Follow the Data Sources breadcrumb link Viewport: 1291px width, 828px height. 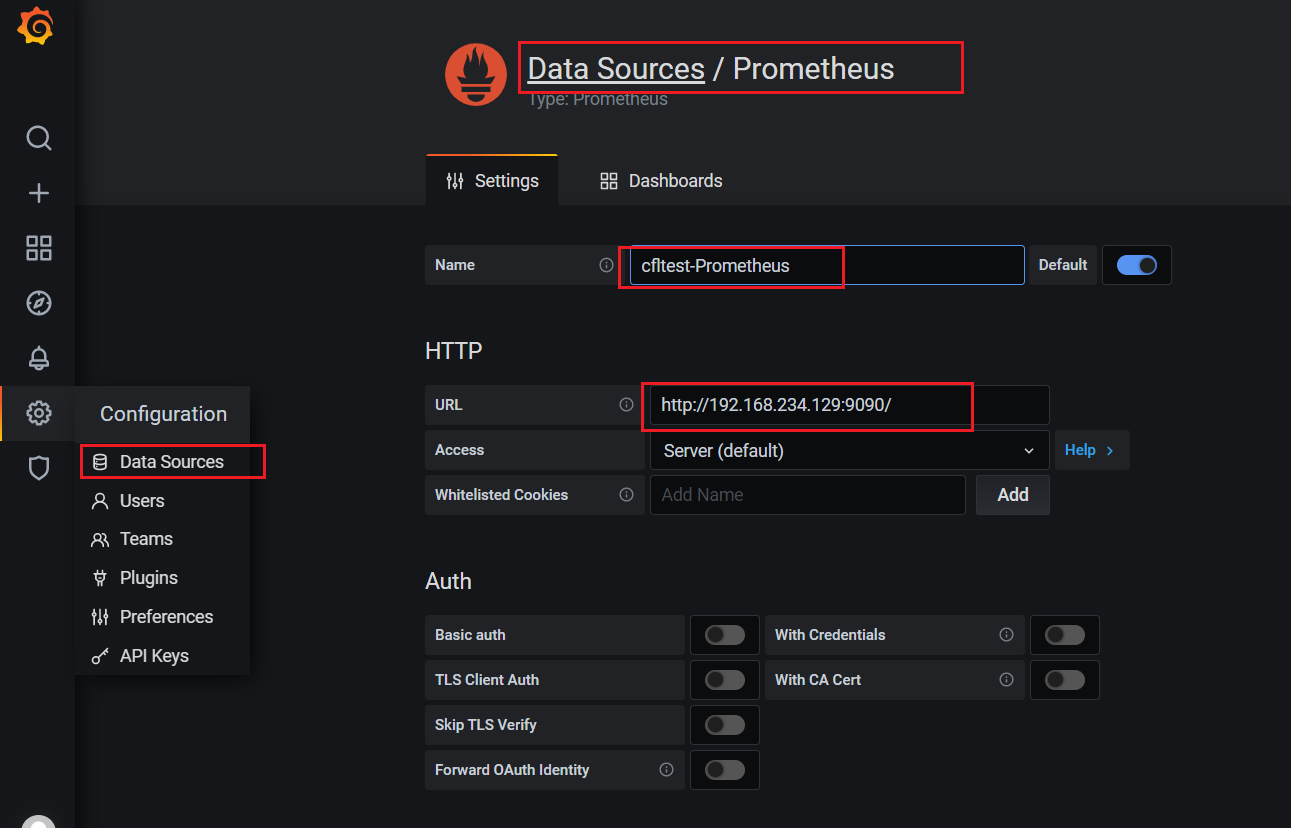(x=616, y=68)
